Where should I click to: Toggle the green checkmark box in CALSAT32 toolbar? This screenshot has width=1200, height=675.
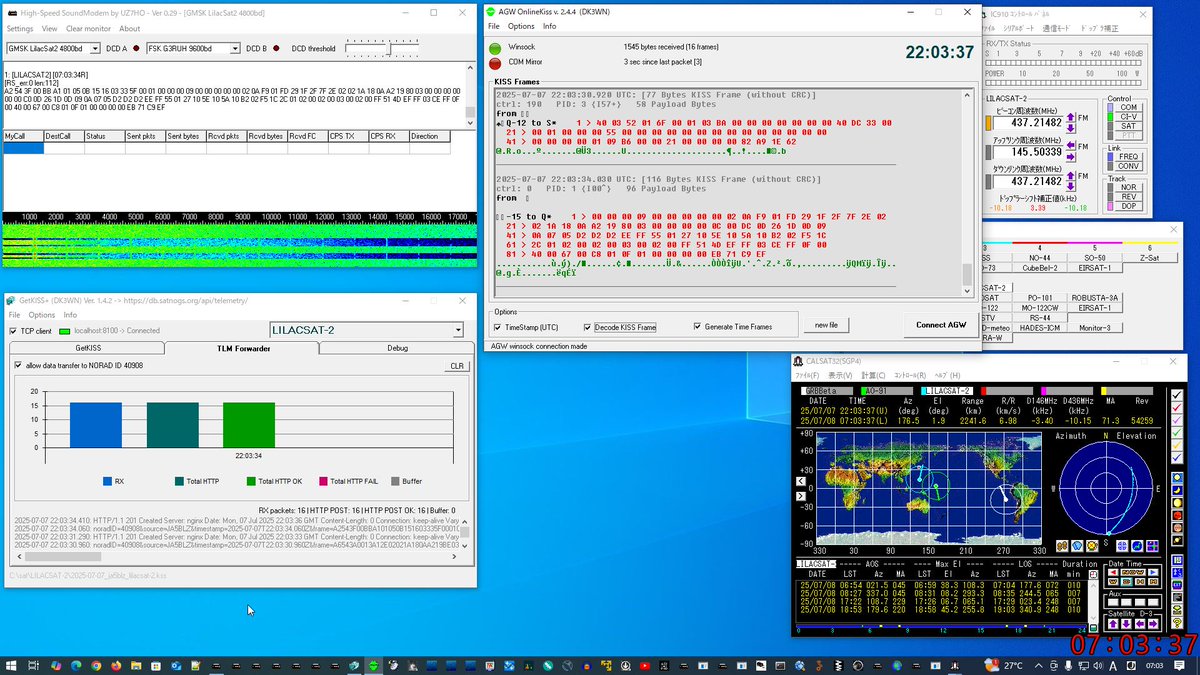click(1177, 432)
